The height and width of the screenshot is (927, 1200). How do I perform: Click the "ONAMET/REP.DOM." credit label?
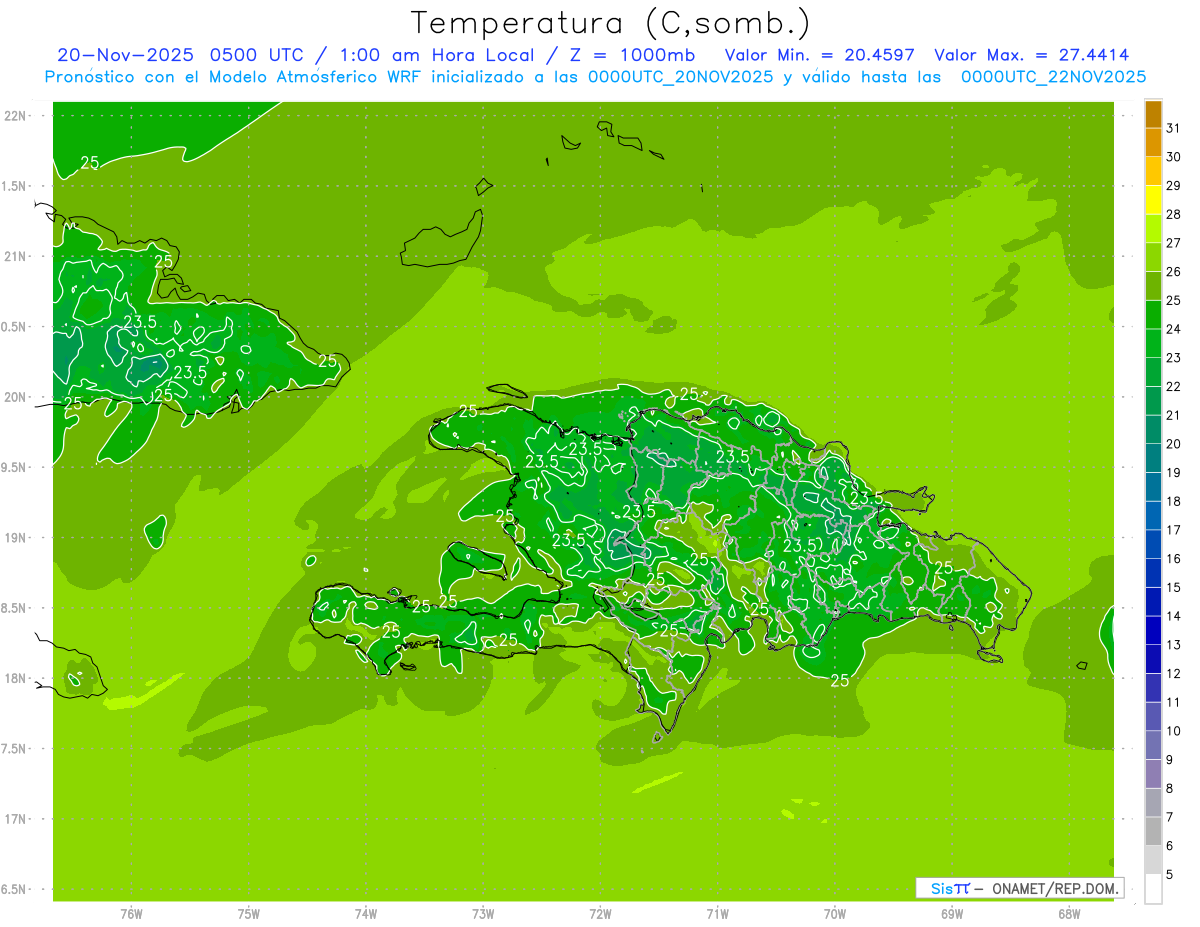point(1055,888)
